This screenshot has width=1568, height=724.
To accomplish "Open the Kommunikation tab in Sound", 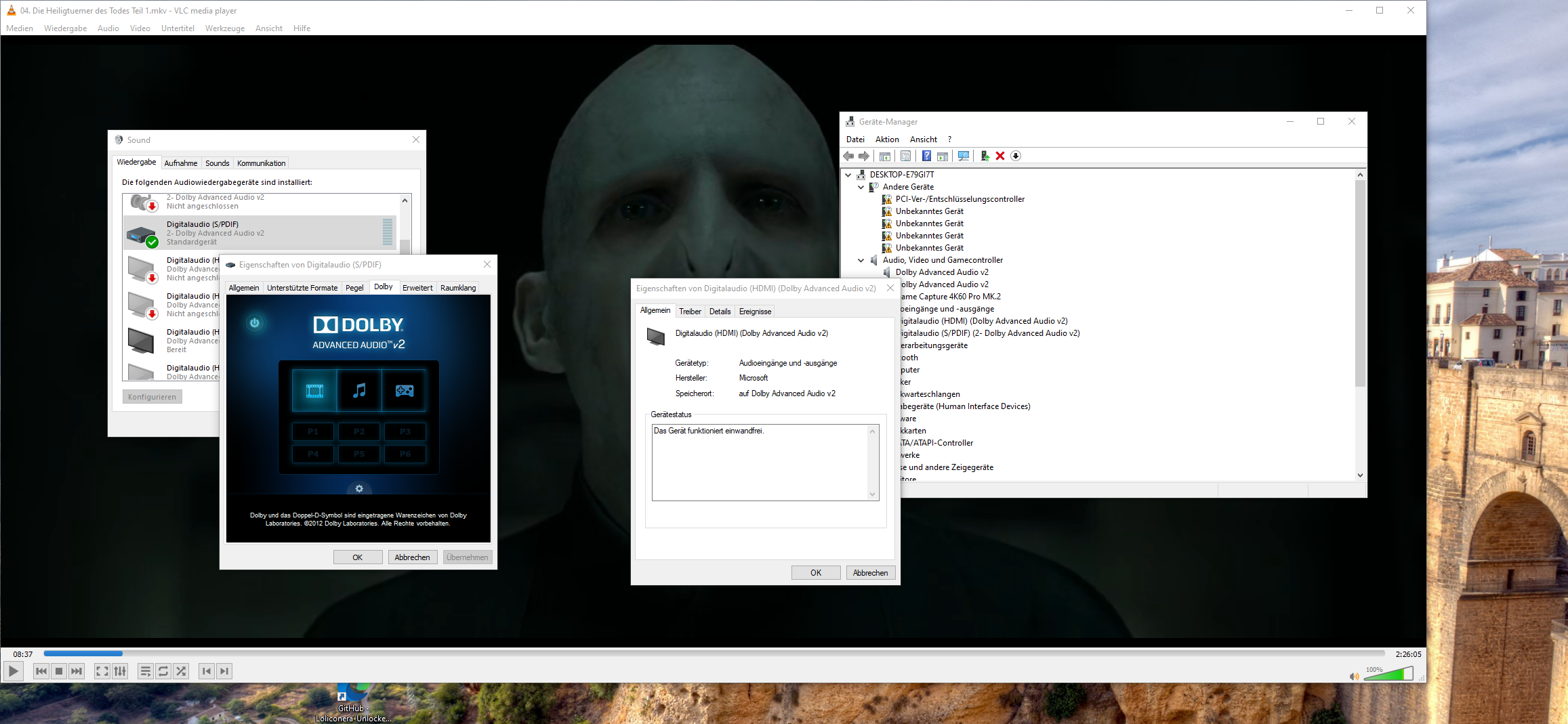I will point(262,163).
